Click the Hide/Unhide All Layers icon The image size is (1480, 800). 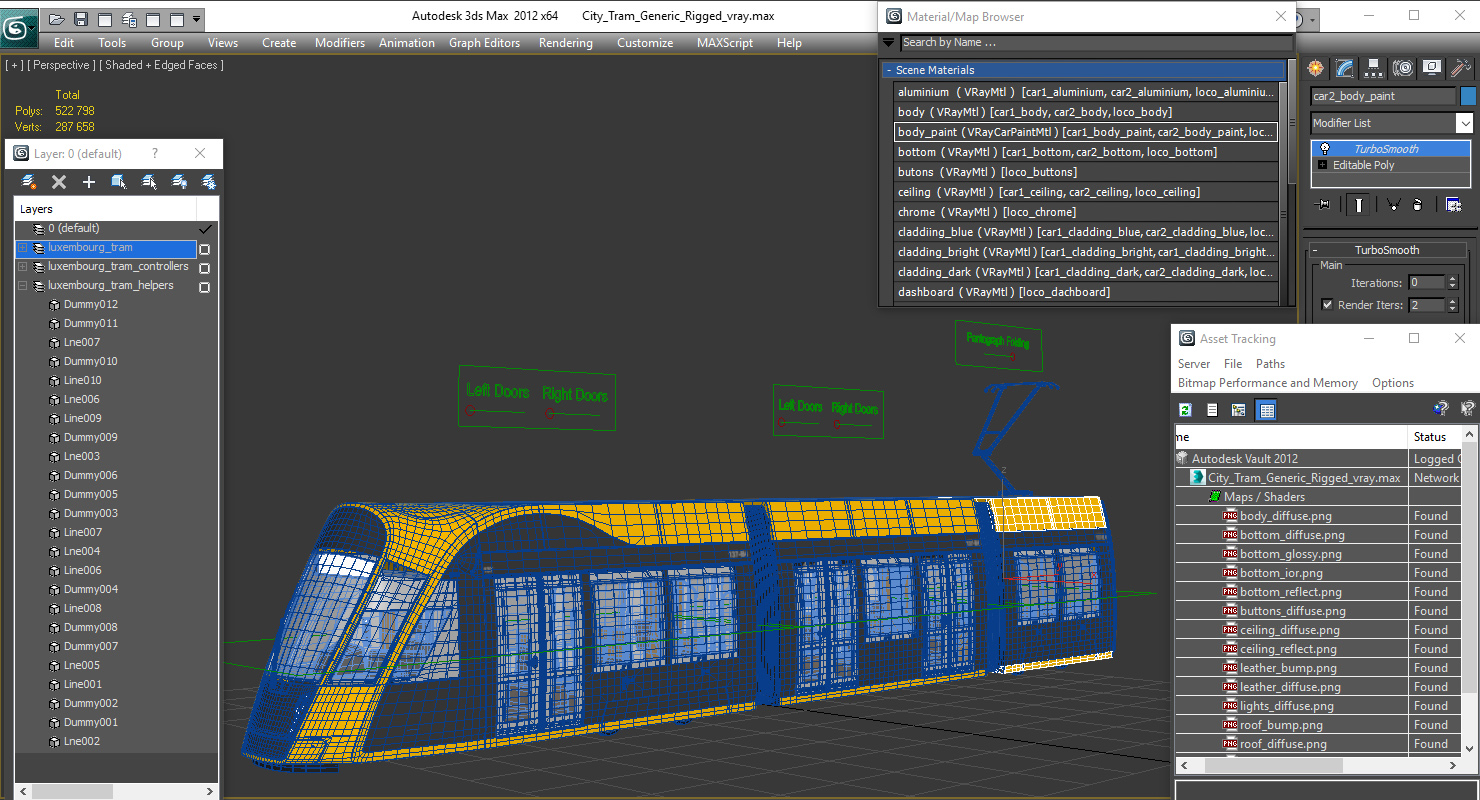(179, 182)
